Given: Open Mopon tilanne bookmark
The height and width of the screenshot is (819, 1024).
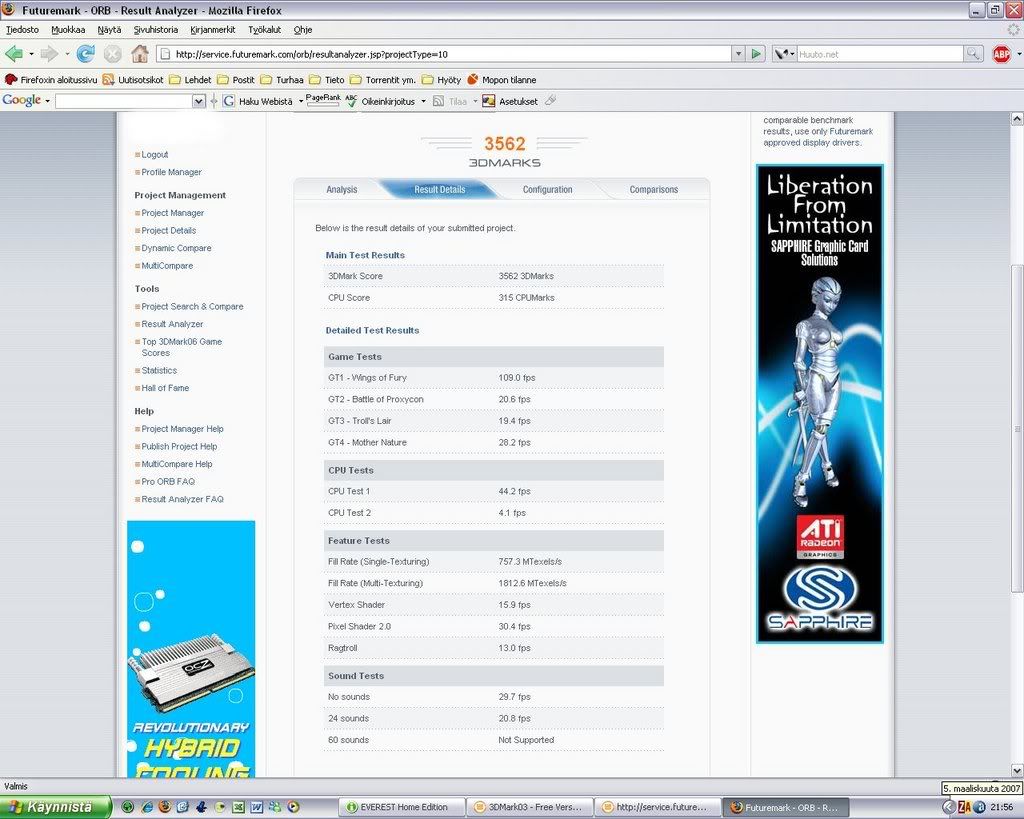Looking at the screenshot, I should (x=501, y=80).
